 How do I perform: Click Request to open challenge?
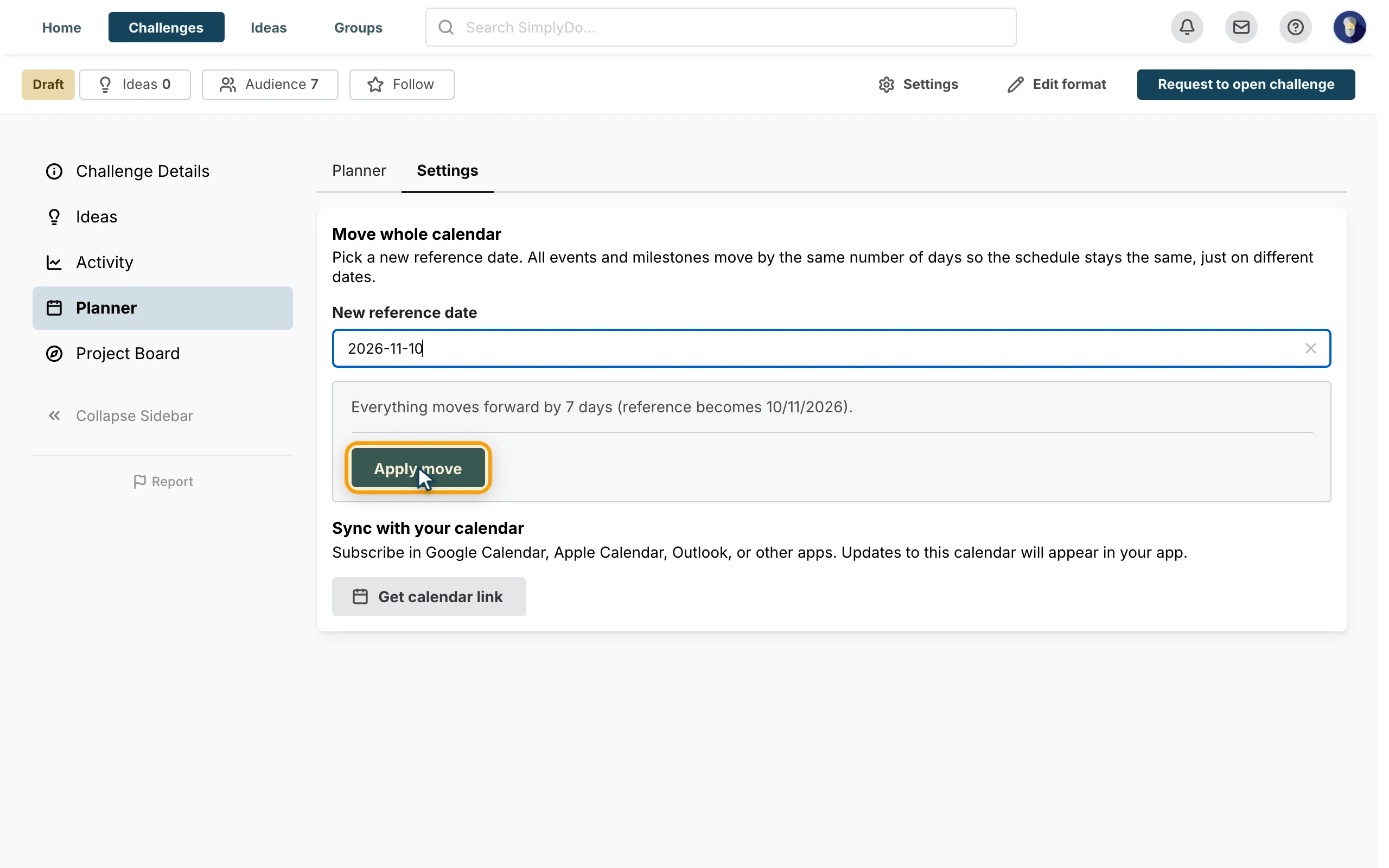[1246, 85]
